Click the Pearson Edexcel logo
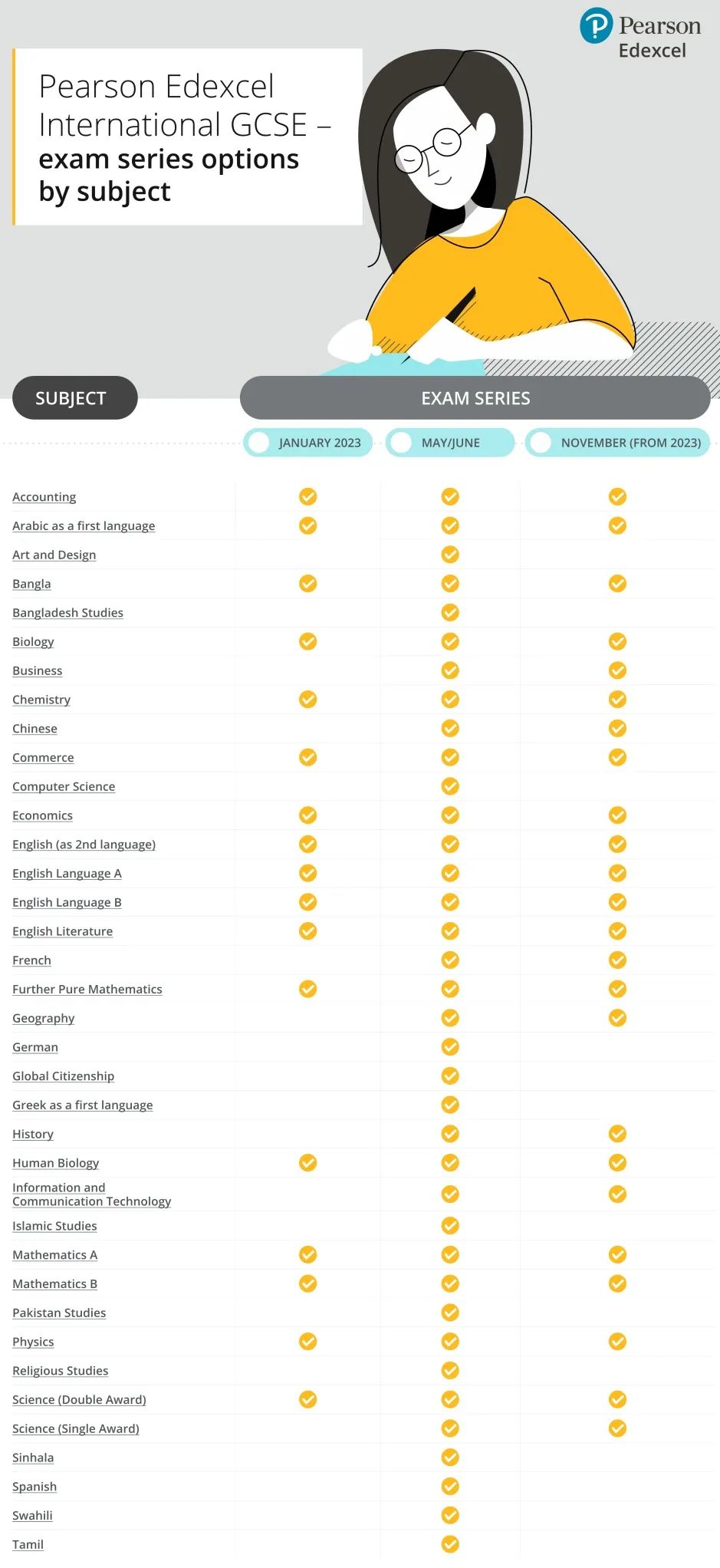The image size is (720, 1568). 640,34
